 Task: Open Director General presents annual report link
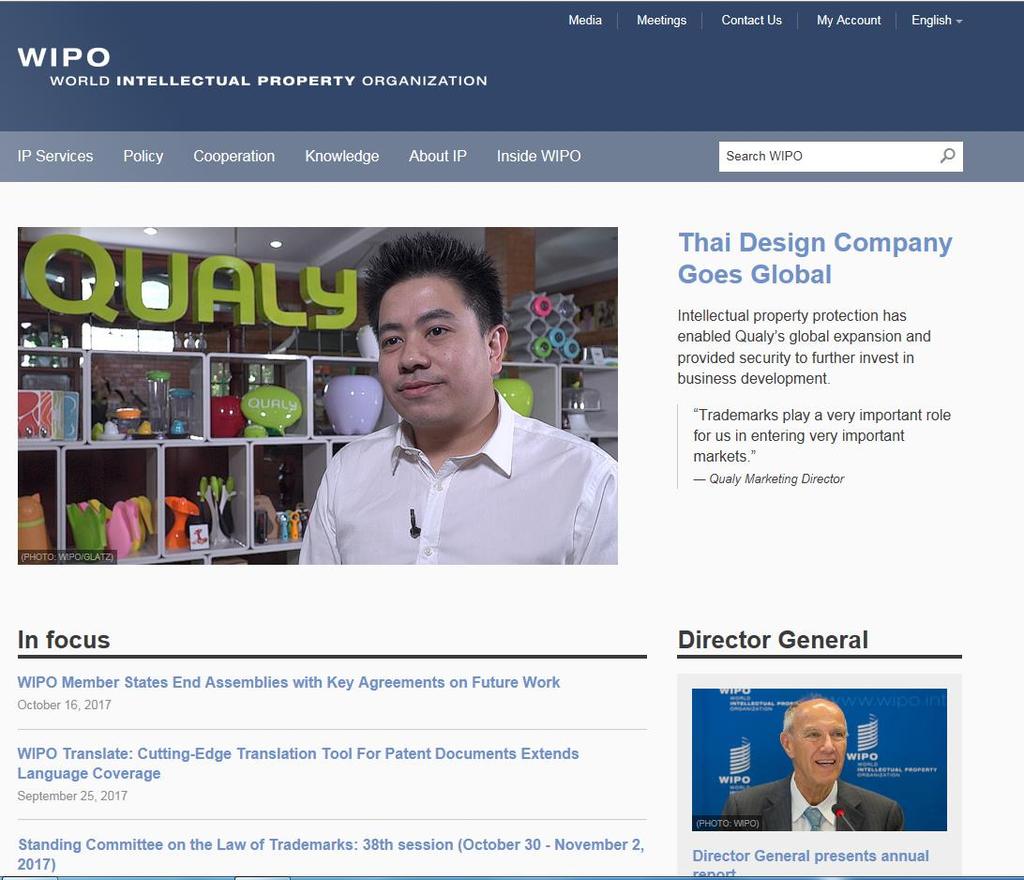810,863
